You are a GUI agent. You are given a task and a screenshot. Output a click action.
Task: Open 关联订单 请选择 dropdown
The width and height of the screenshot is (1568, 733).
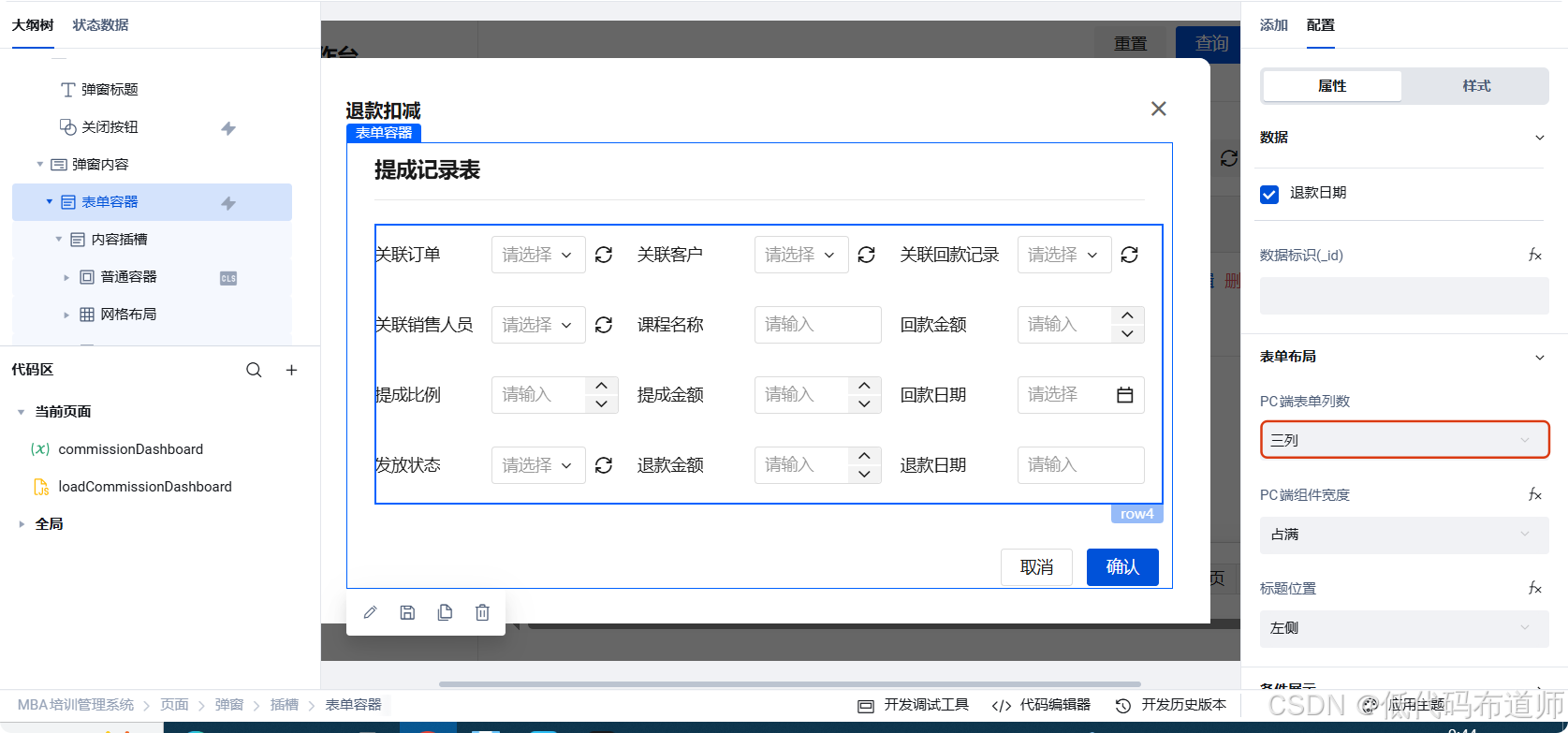coord(538,255)
